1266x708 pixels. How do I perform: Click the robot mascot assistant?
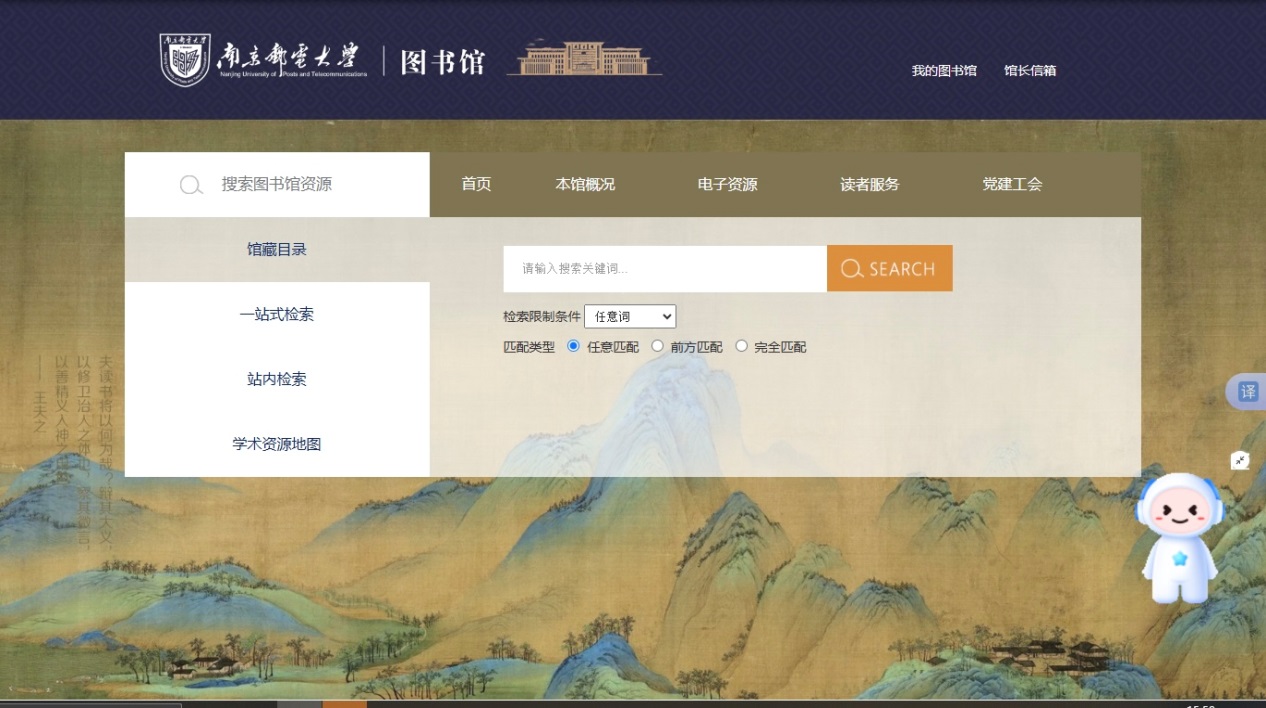coord(1179,538)
